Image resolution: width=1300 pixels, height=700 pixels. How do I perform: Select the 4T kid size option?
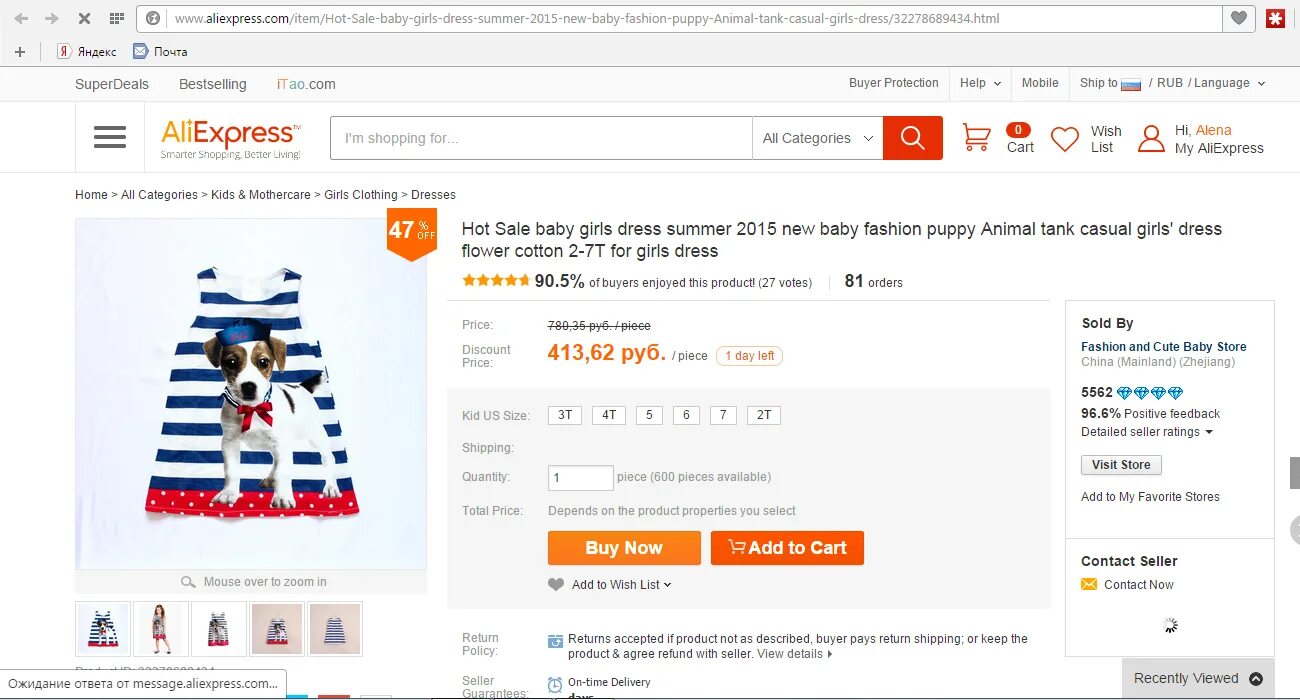pyautogui.click(x=609, y=415)
